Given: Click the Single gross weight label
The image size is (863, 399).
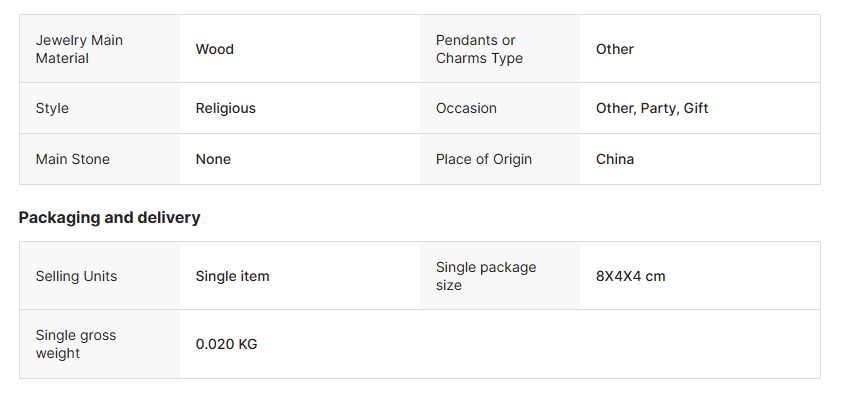Looking at the screenshot, I should coord(76,344).
